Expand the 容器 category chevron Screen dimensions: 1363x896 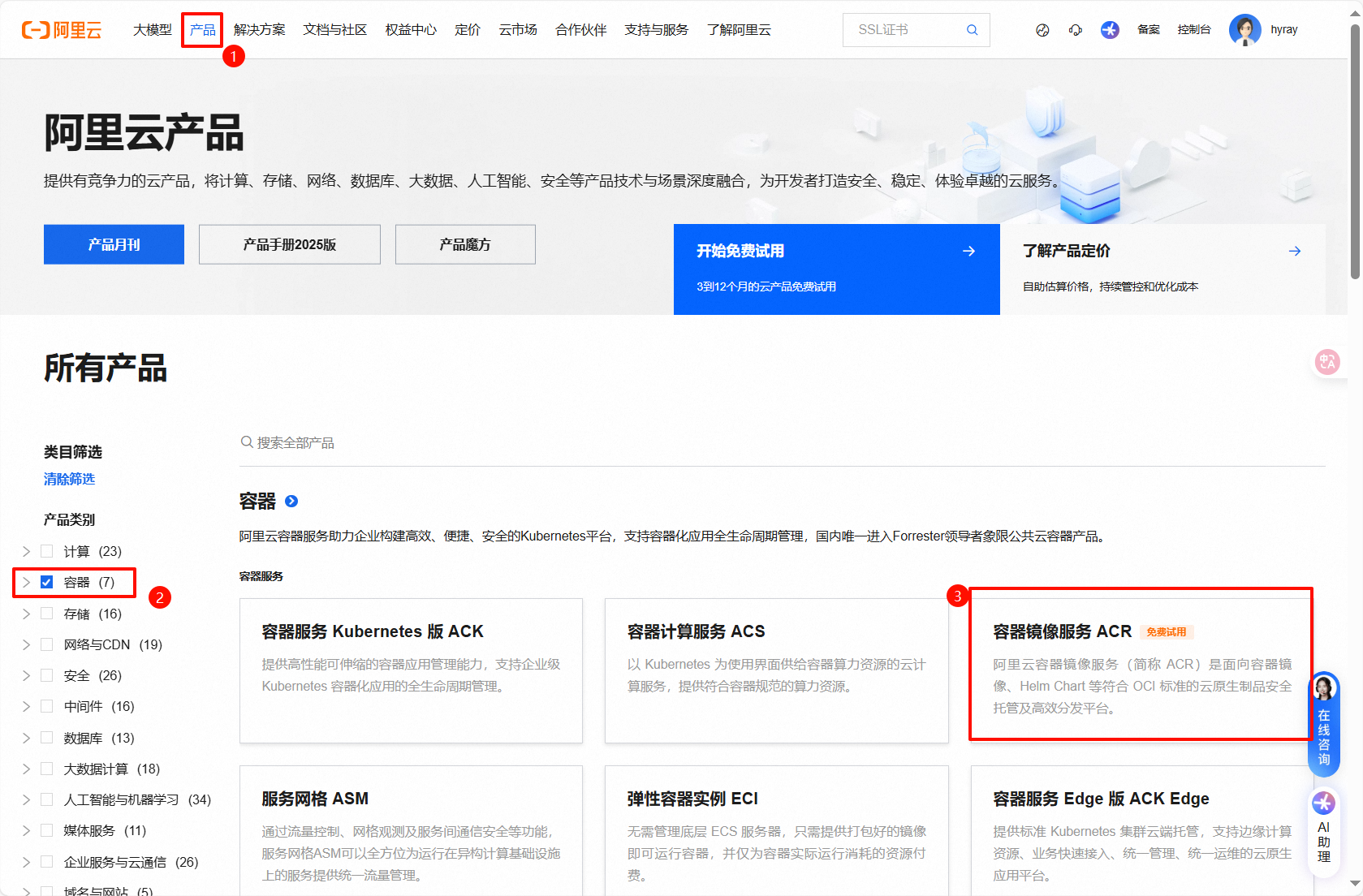pyautogui.click(x=26, y=582)
